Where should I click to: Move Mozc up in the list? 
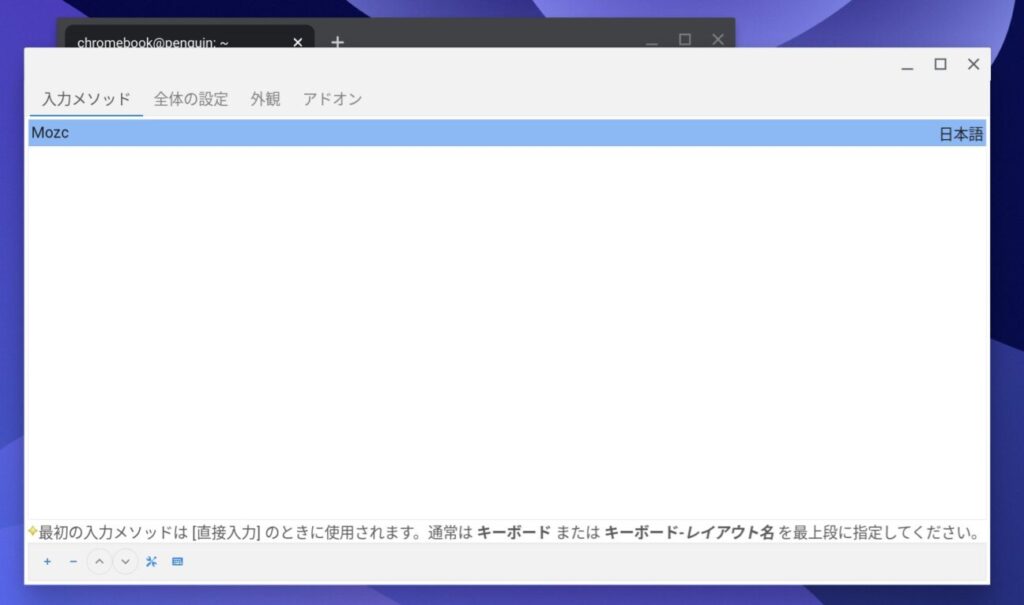[x=98, y=561]
